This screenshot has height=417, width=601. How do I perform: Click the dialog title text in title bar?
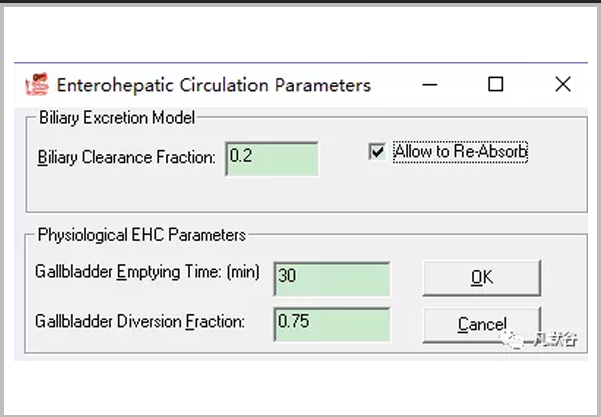point(213,85)
